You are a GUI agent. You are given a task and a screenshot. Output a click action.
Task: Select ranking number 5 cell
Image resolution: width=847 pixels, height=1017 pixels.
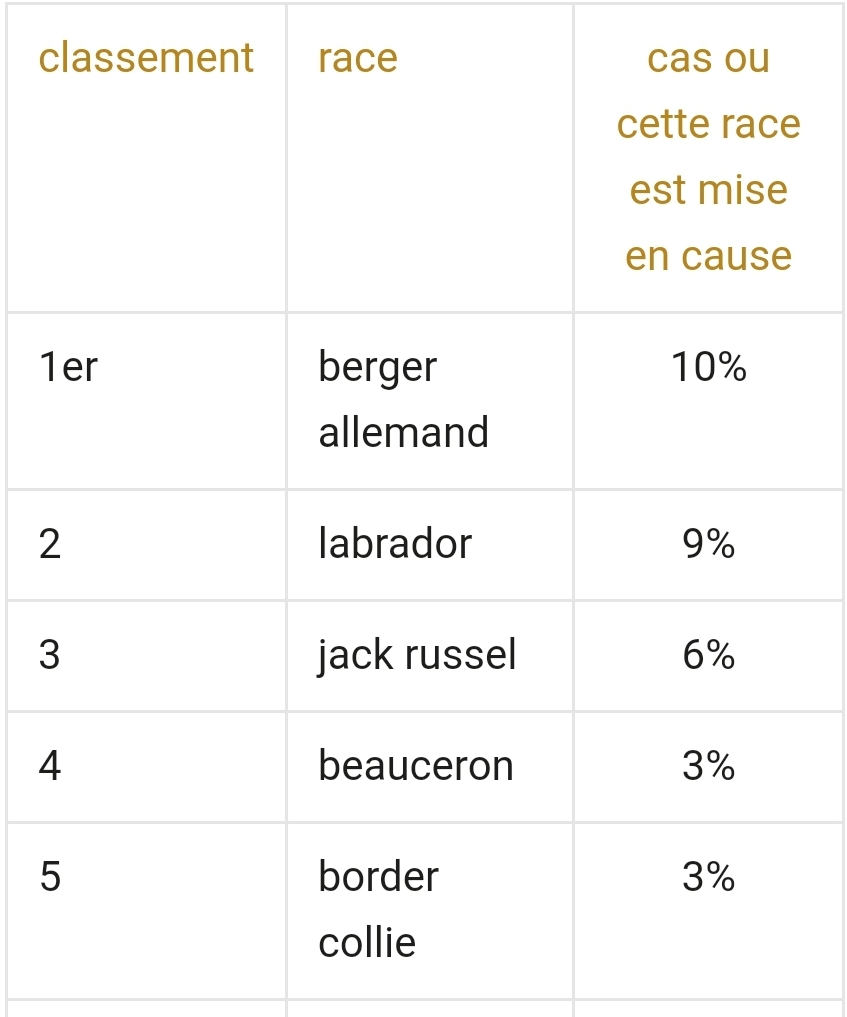[50, 878]
